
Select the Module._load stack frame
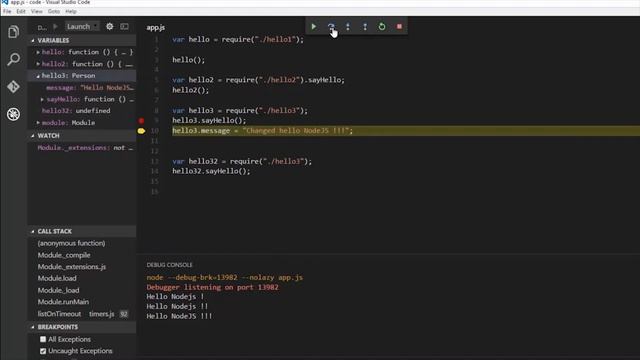tap(82, 290)
